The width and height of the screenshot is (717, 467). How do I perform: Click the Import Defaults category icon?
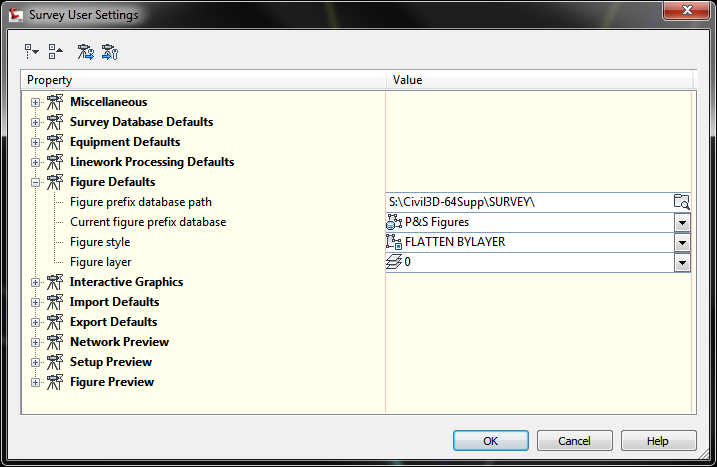tap(55, 302)
